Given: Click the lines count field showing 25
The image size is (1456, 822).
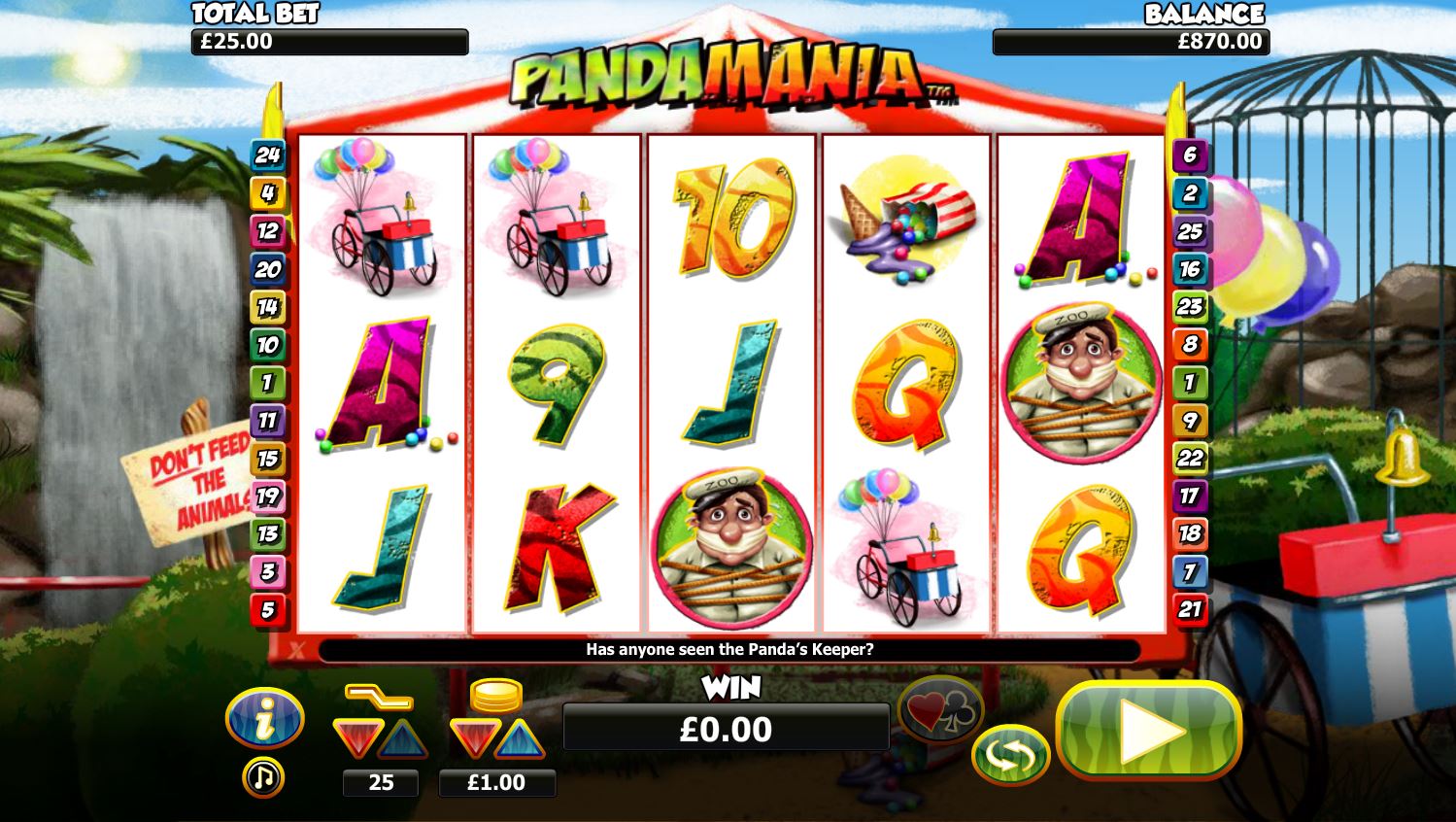Looking at the screenshot, I should [x=381, y=782].
